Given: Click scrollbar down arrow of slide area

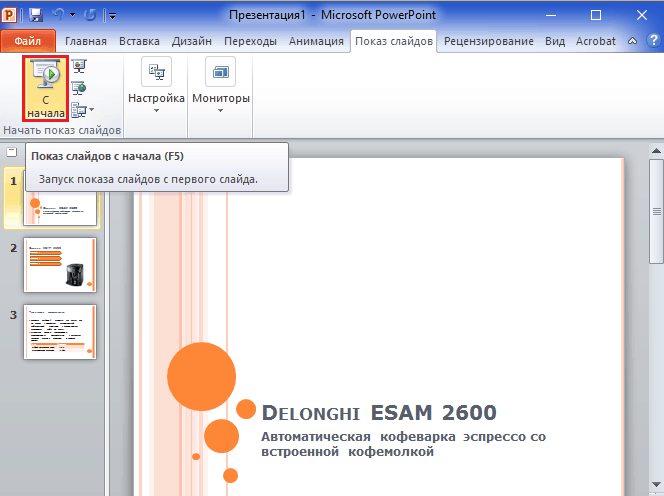Looking at the screenshot, I should pos(656,484).
